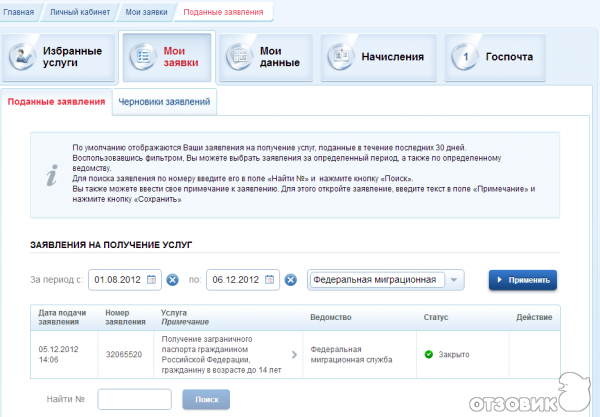The image size is (600, 417).
Task: Clear the start date 01.08.2012
Action: (x=173, y=280)
